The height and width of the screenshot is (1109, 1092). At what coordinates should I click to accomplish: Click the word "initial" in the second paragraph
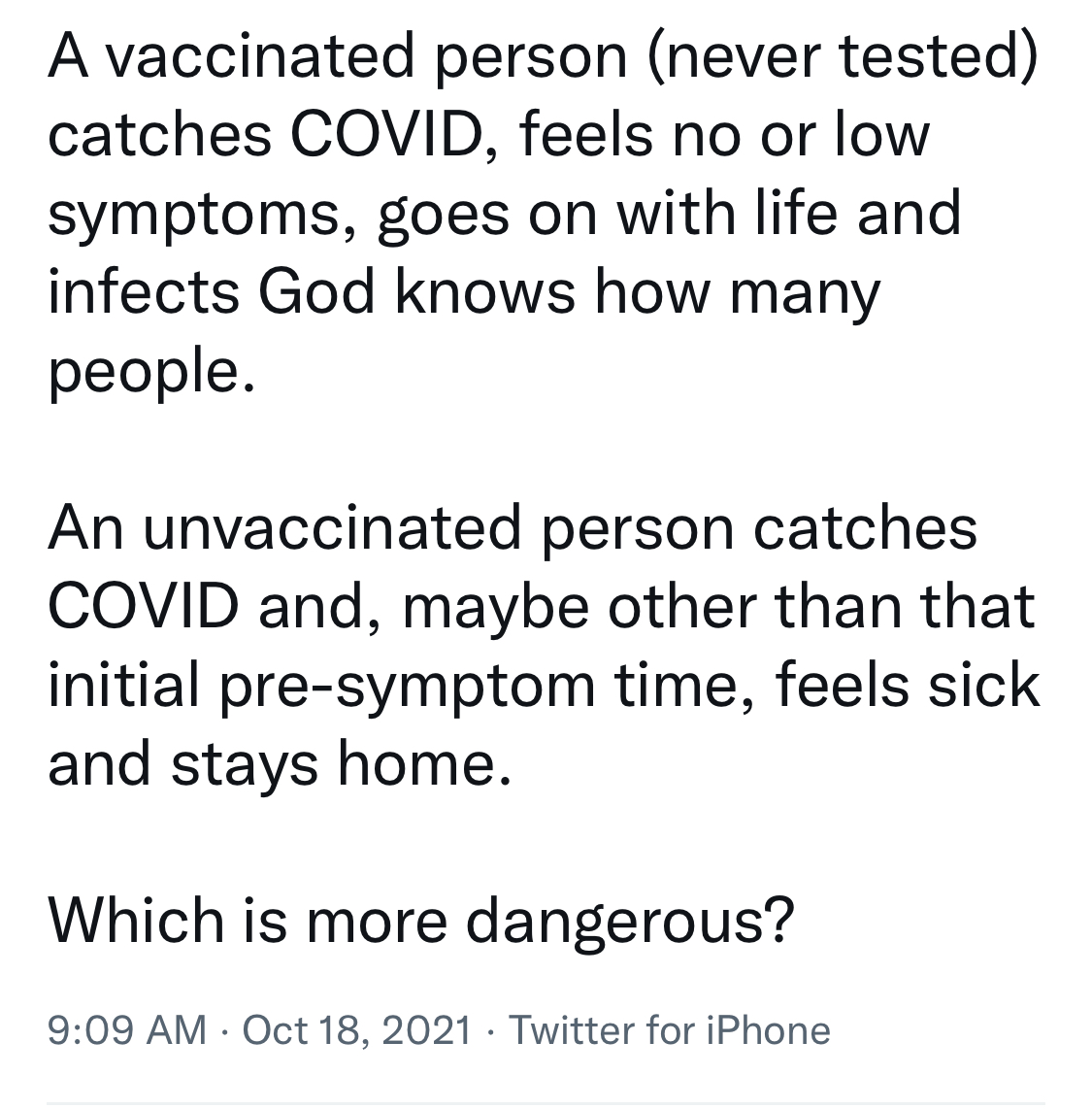[124, 686]
